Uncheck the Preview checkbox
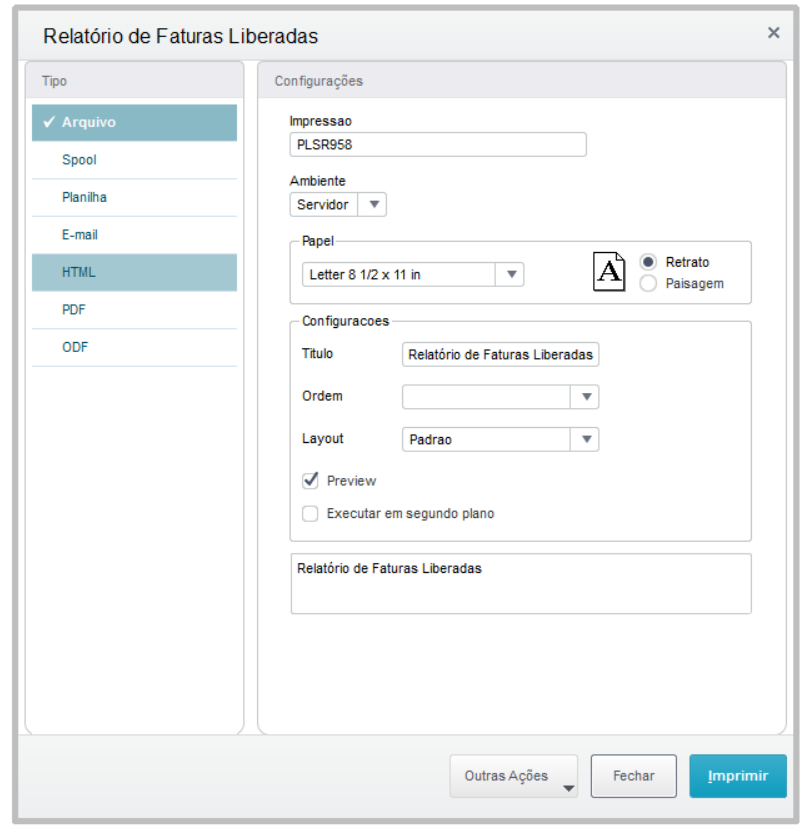Viewport: 807px width, 830px height. [311, 481]
